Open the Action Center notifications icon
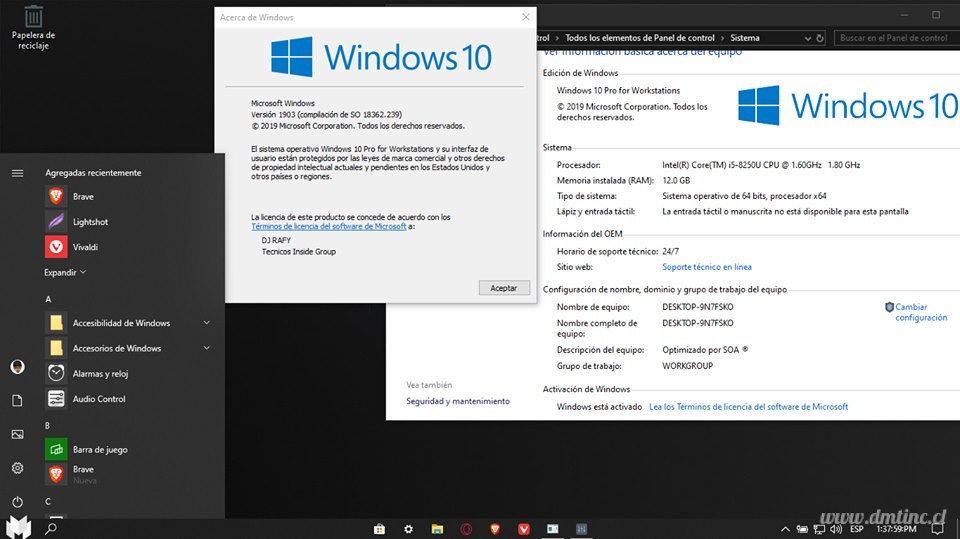This screenshot has width=960, height=539. click(x=937, y=529)
